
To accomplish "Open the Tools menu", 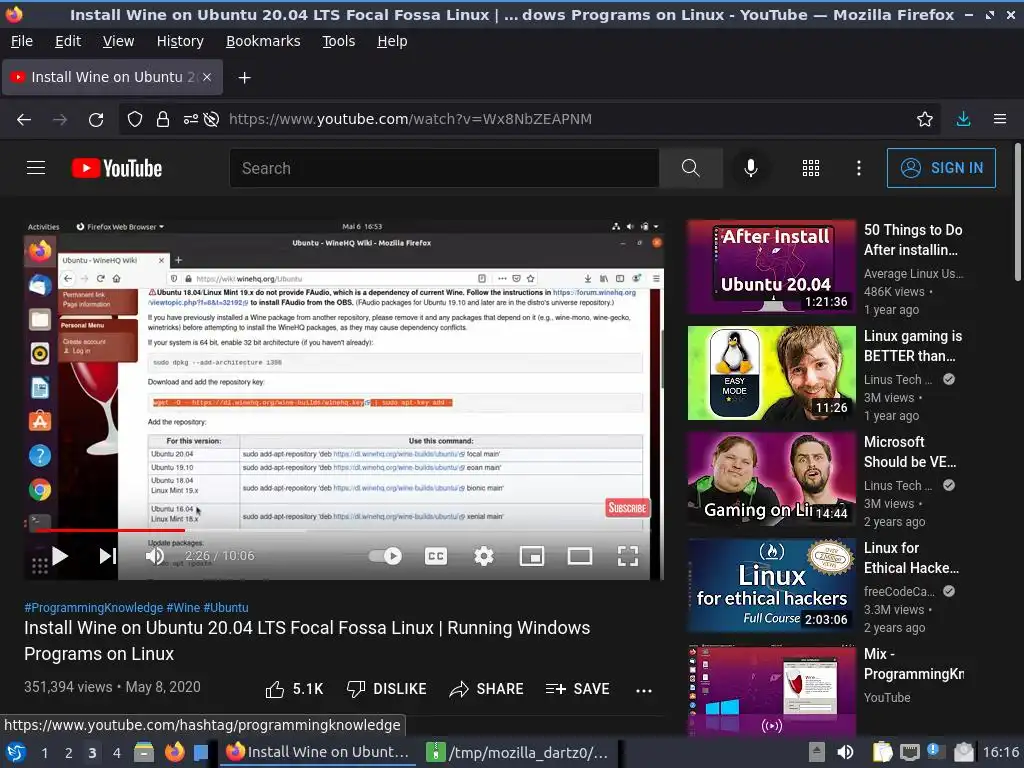I will pyautogui.click(x=338, y=41).
